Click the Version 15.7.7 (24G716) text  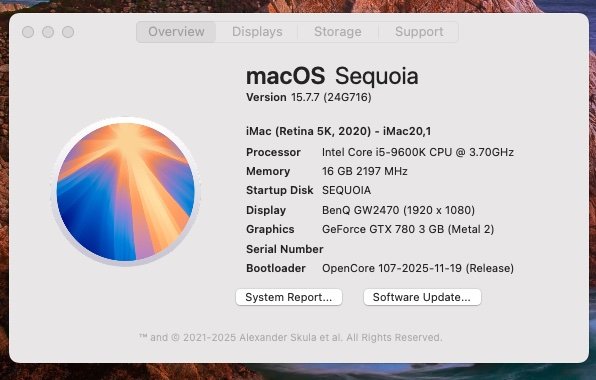click(x=309, y=97)
